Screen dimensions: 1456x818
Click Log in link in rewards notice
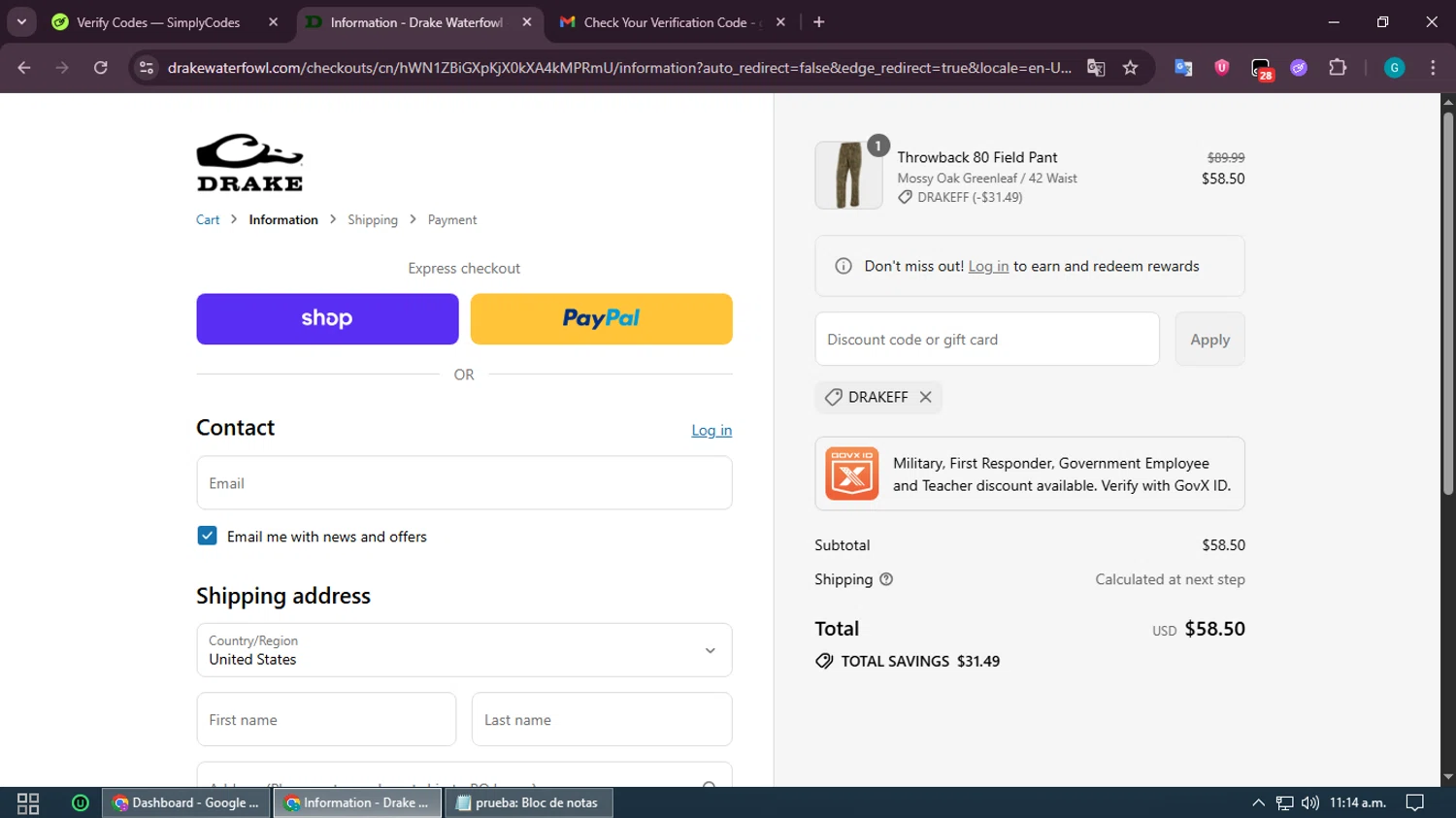[x=988, y=266]
